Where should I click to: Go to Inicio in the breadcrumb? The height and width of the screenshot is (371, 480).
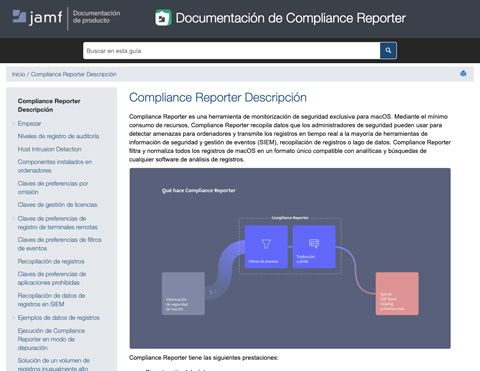pyautogui.click(x=18, y=74)
